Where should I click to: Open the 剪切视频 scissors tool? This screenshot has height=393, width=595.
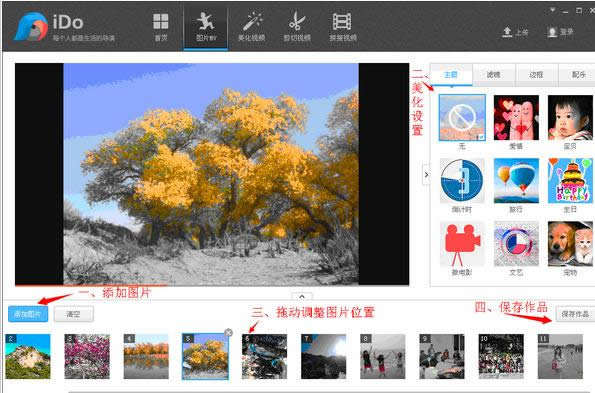tap(297, 21)
